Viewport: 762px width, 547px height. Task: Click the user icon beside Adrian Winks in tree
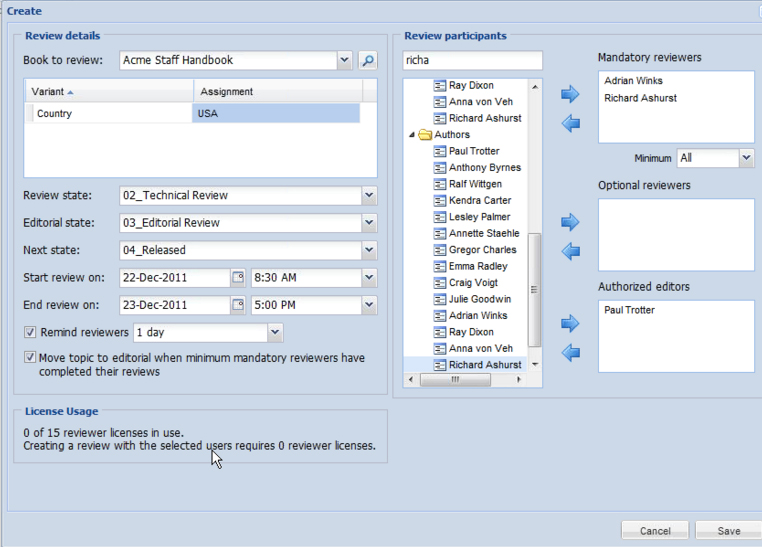[x=439, y=316]
